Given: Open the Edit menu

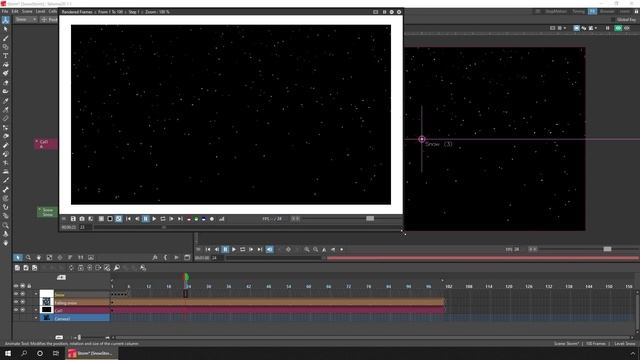Looking at the screenshot, I should (x=15, y=11).
